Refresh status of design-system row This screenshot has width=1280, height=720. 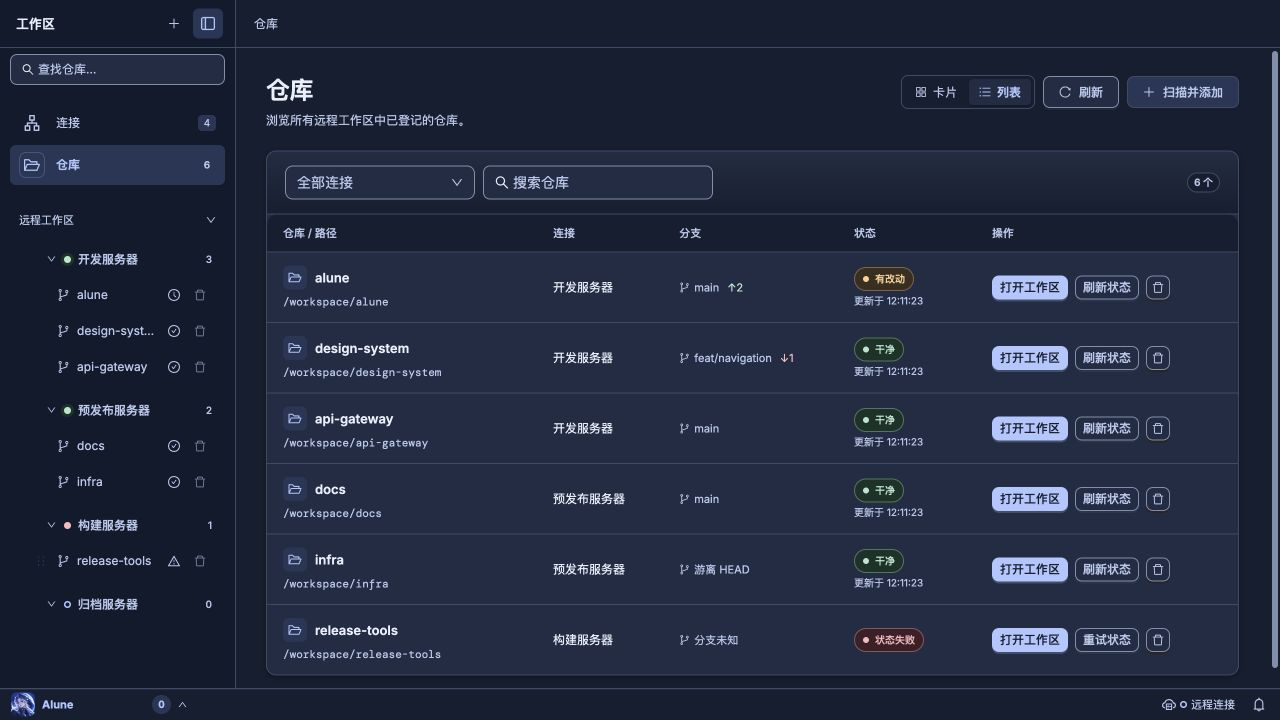click(1107, 358)
